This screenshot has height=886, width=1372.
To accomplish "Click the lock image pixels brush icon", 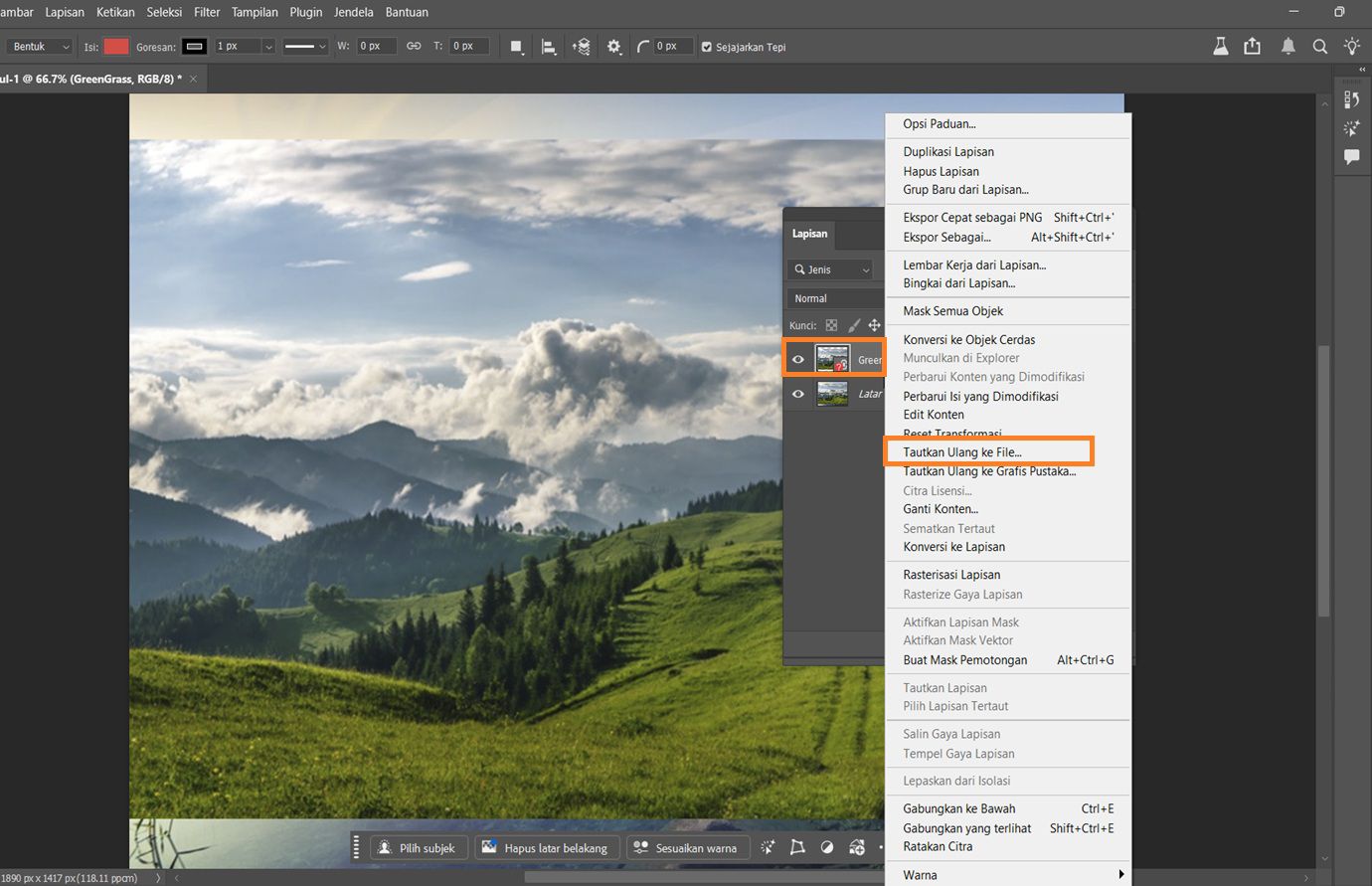I will (x=854, y=325).
